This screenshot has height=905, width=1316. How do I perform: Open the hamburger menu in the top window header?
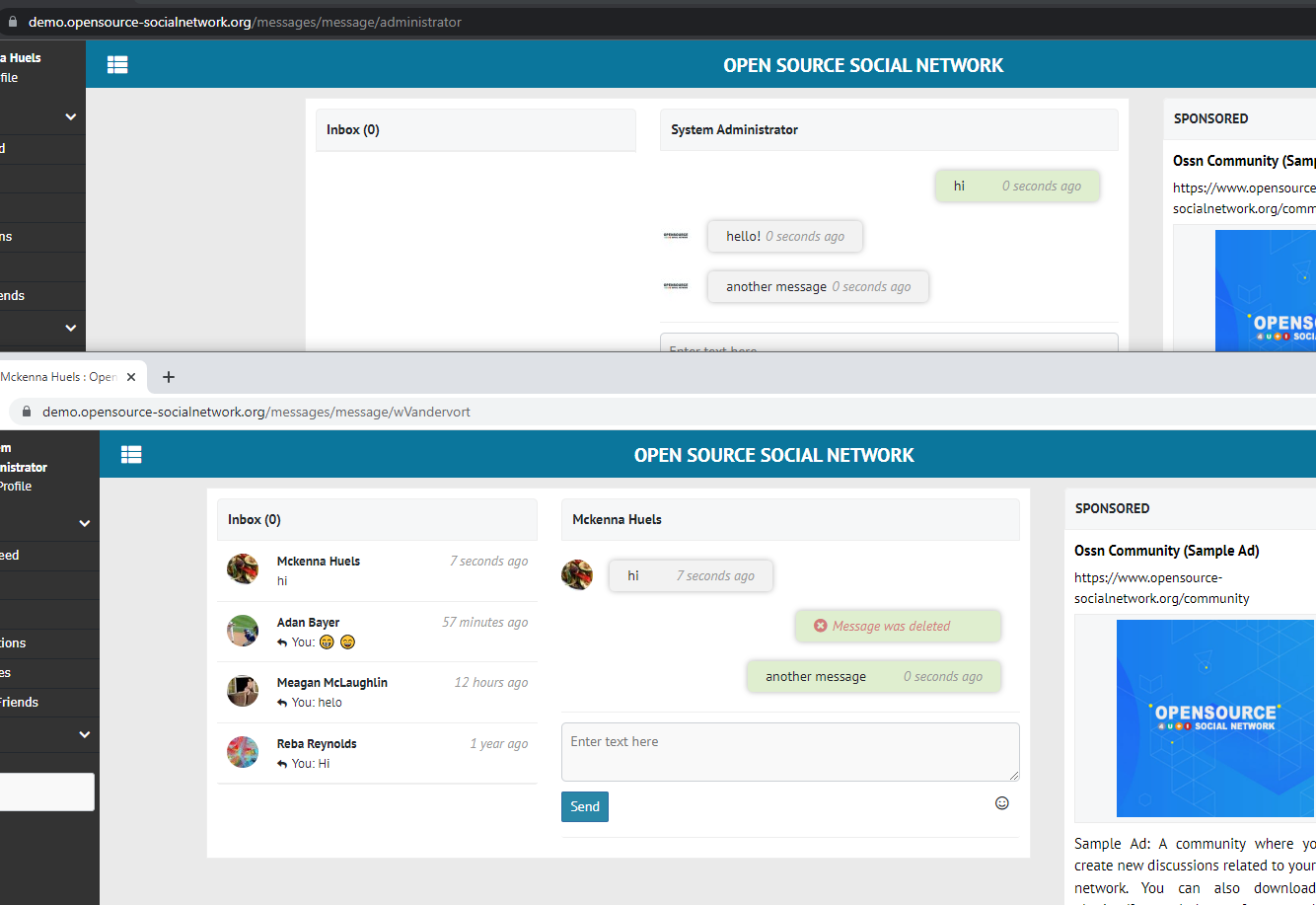[117, 64]
